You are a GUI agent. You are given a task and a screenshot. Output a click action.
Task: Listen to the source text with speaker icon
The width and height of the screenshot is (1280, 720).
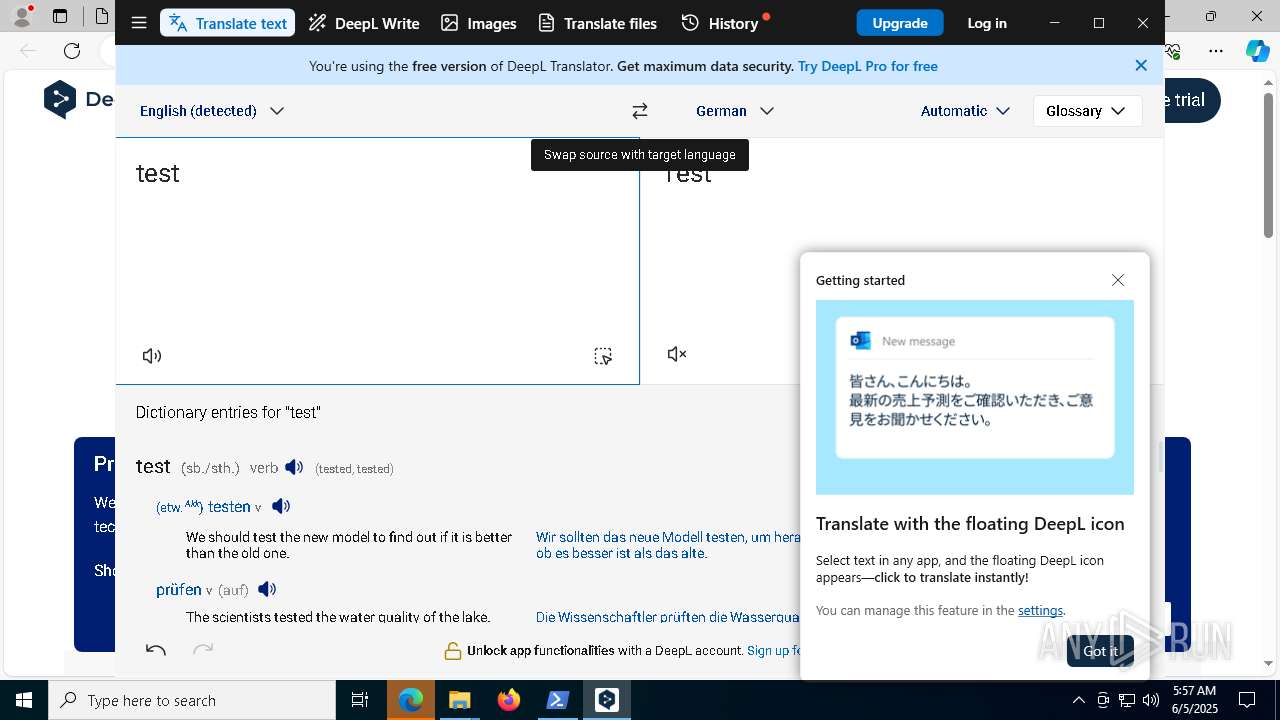pyautogui.click(x=152, y=356)
